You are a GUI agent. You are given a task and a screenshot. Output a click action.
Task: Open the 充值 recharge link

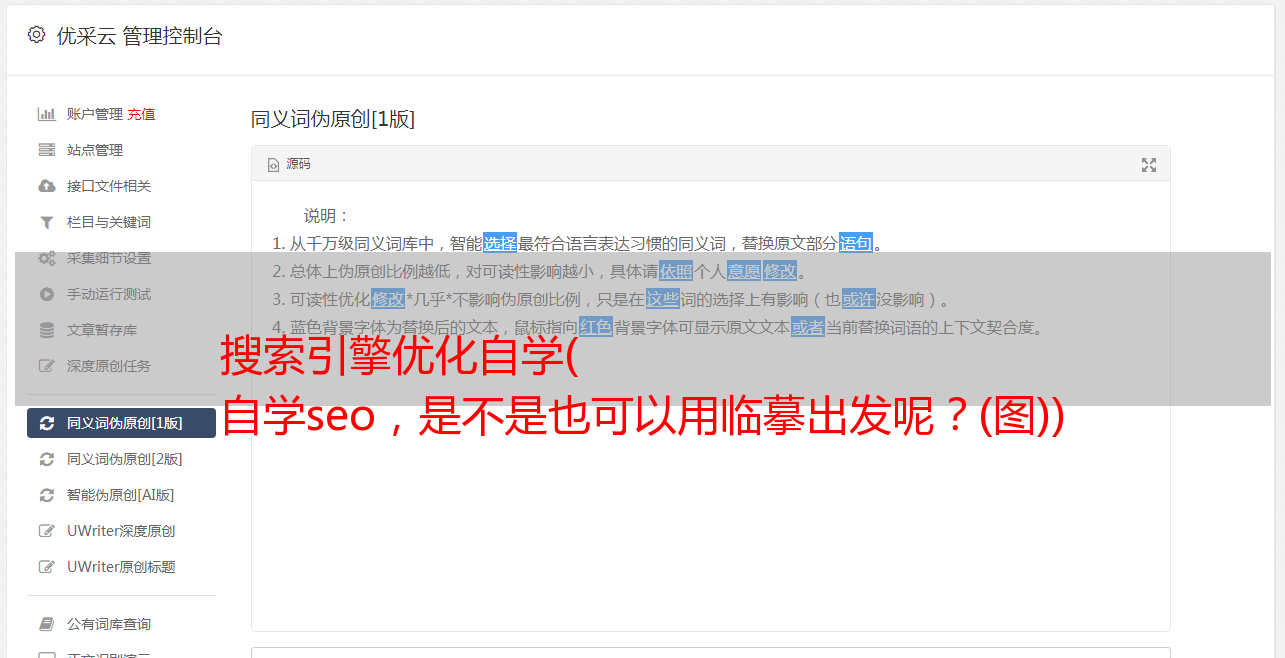(x=141, y=114)
